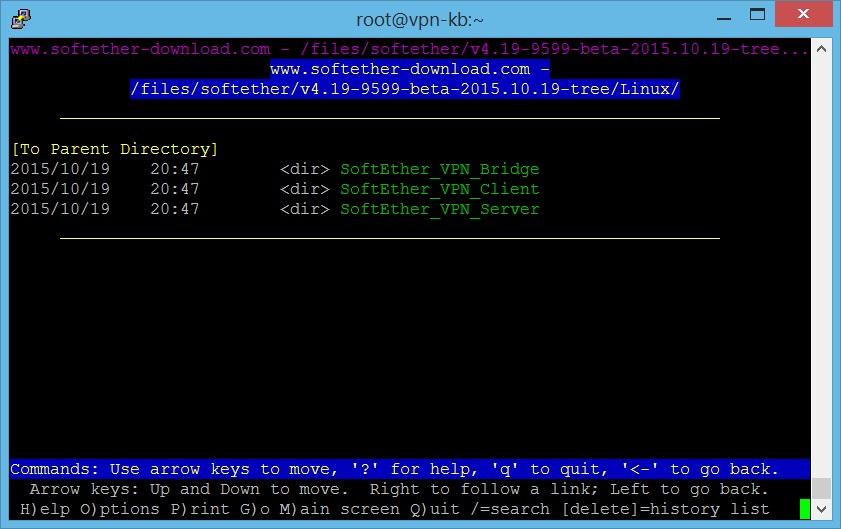Click the scrollbar down arrow
This screenshot has height=529, width=841.
point(821,509)
